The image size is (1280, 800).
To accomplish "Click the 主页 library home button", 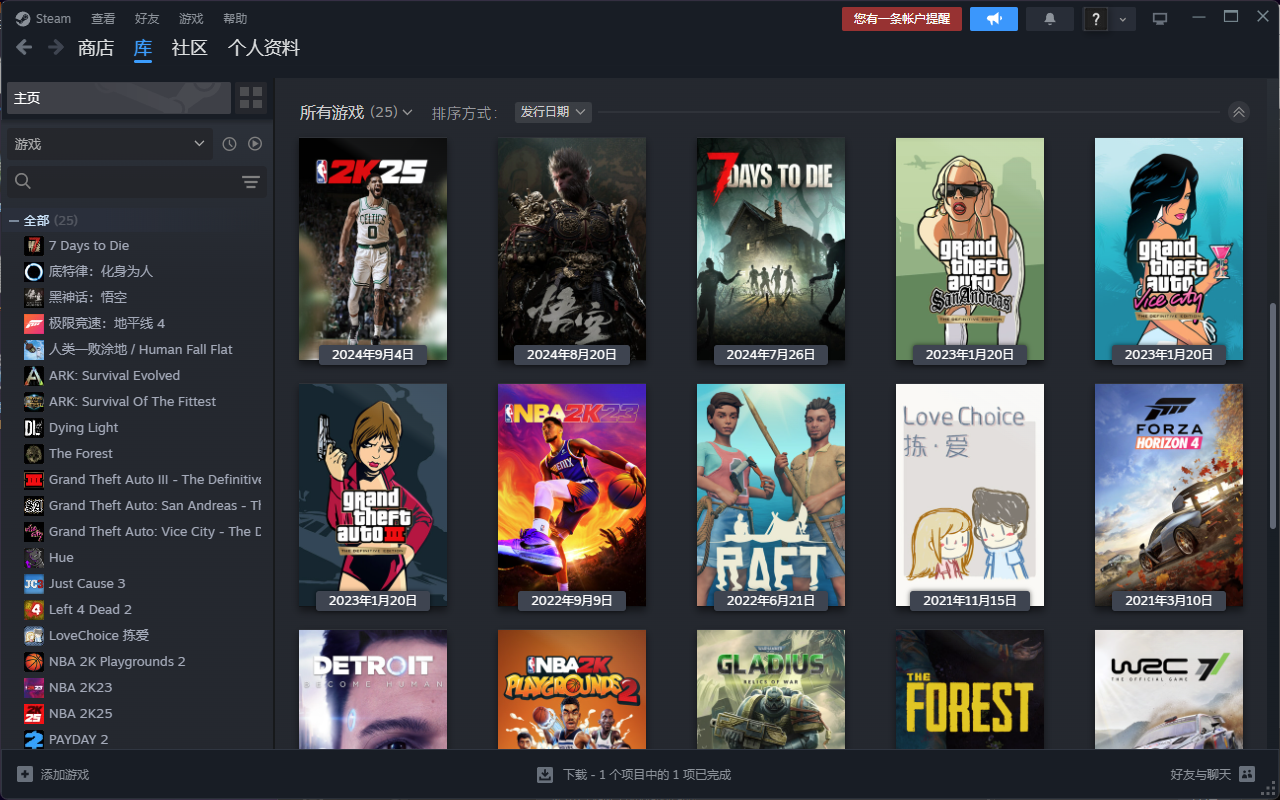I will [119, 98].
